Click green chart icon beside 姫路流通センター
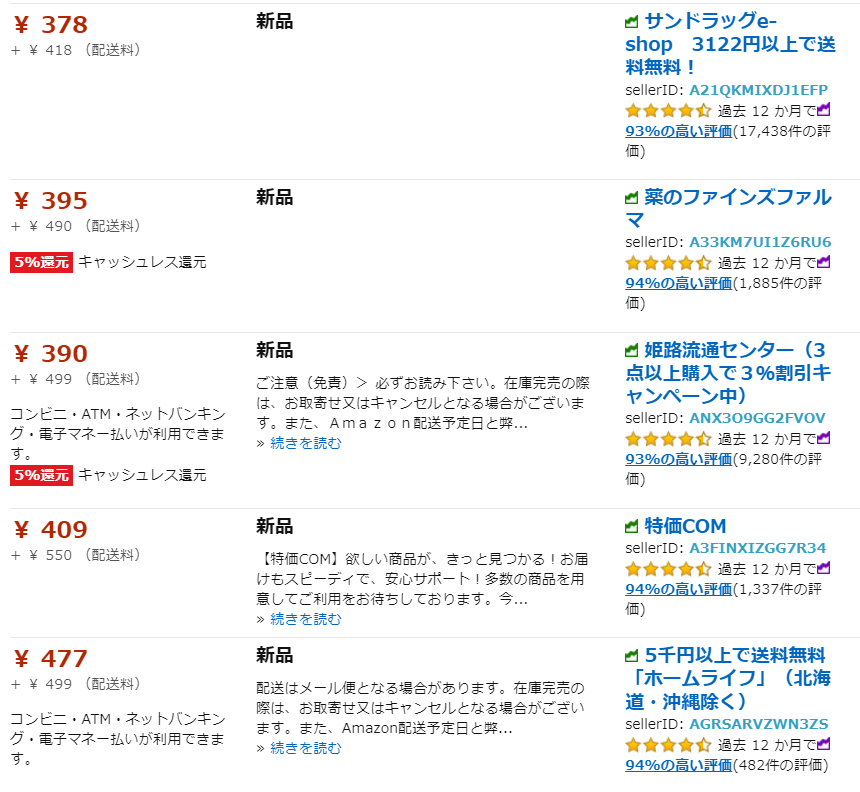860x792 pixels. 631,351
